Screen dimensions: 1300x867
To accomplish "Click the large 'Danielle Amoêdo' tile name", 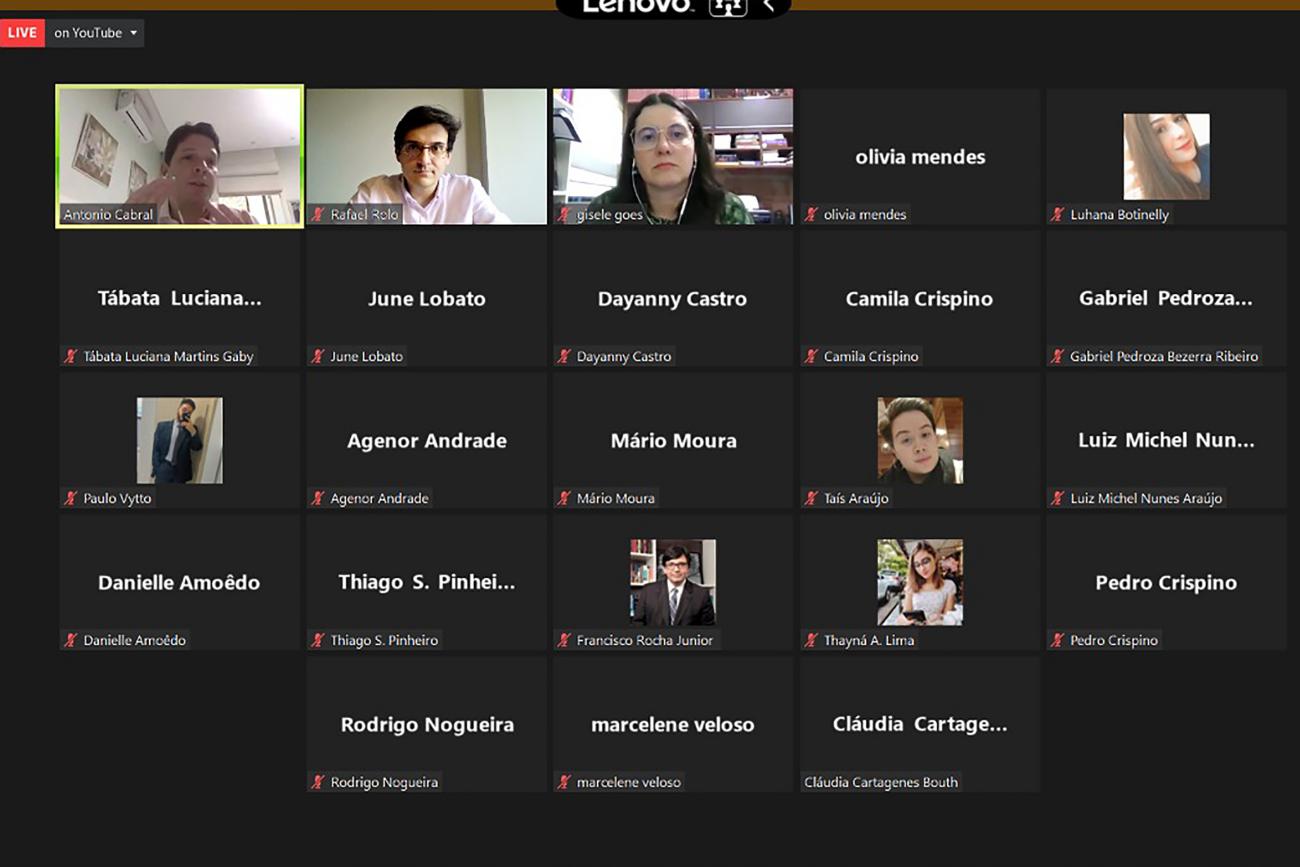I will tap(179, 583).
